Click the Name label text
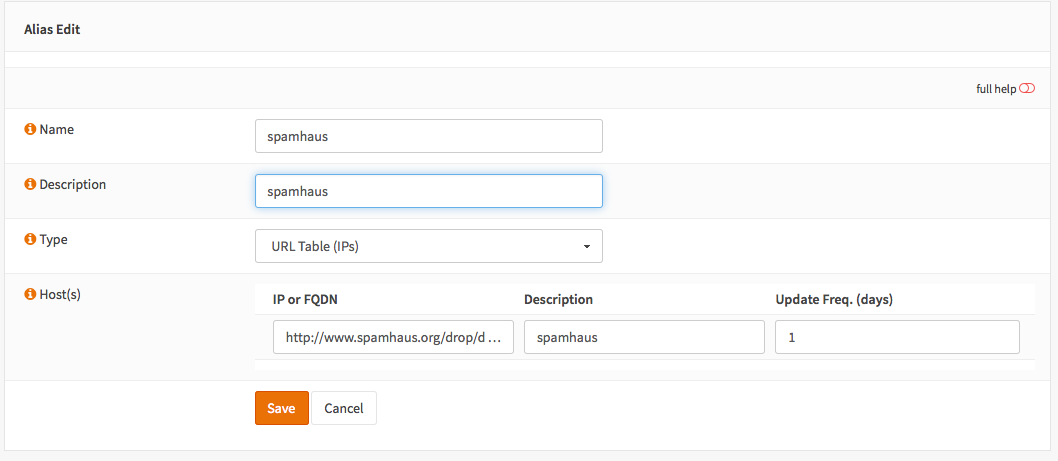The width and height of the screenshot is (1058, 461). point(56,130)
